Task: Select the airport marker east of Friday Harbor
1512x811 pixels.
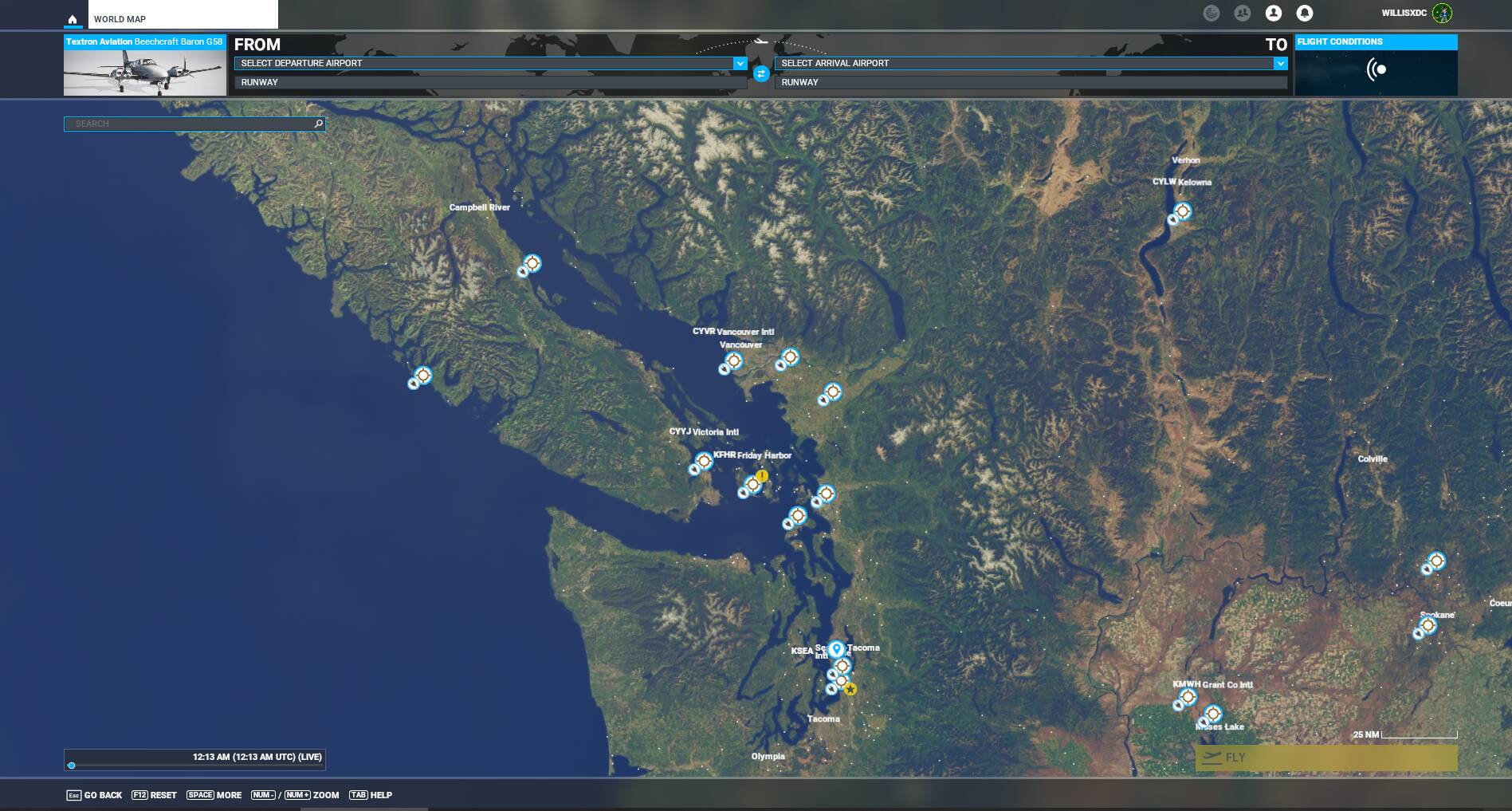Action: tap(826, 494)
